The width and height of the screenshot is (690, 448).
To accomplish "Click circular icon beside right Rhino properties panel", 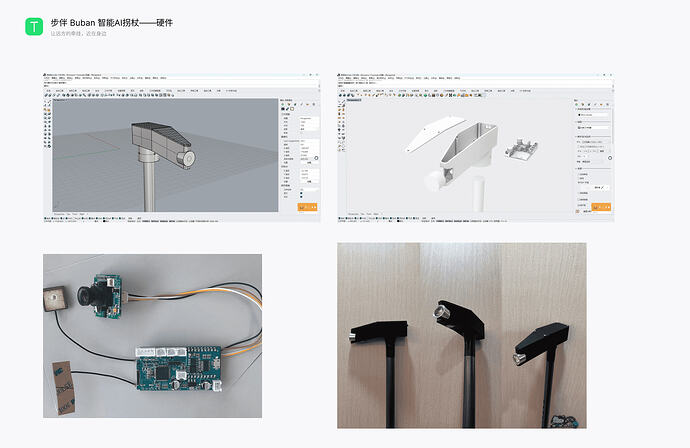I will coord(610,158).
